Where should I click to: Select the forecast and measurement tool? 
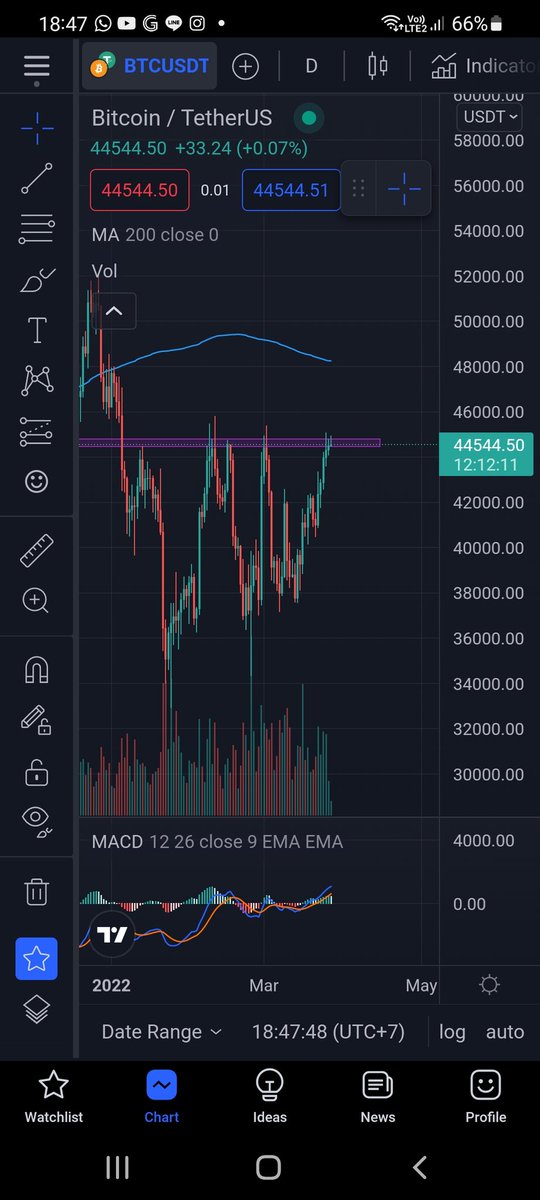tap(37, 431)
